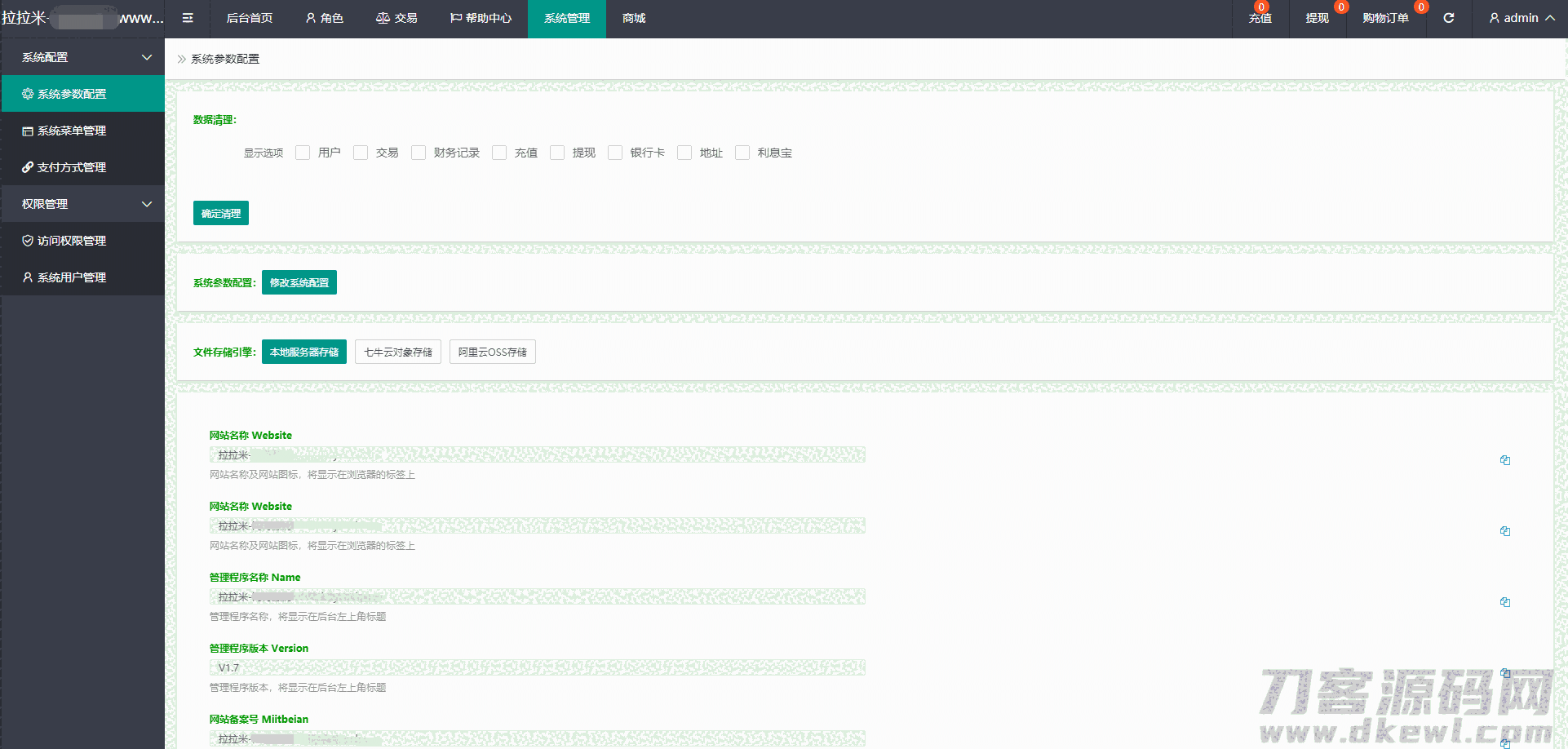Switch to the 商城 top menu
This screenshot has width=1568, height=749.
tap(634, 18)
